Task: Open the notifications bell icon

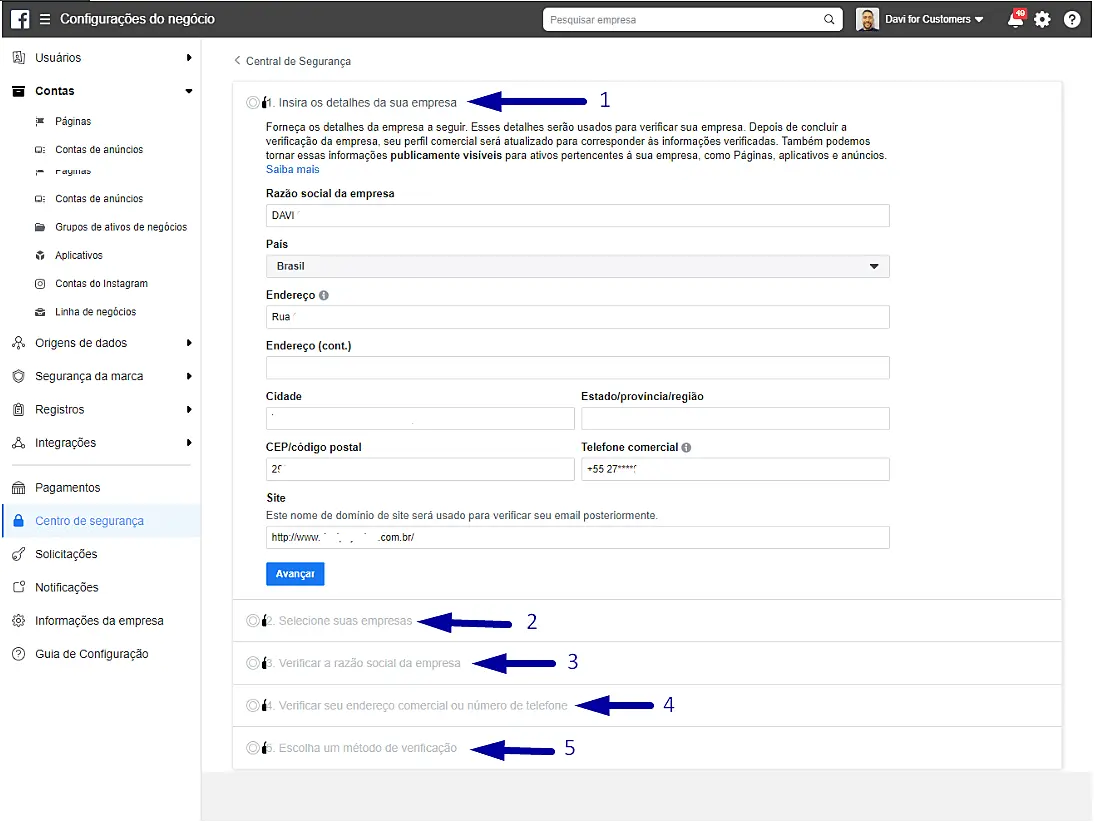Action: coord(1016,19)
